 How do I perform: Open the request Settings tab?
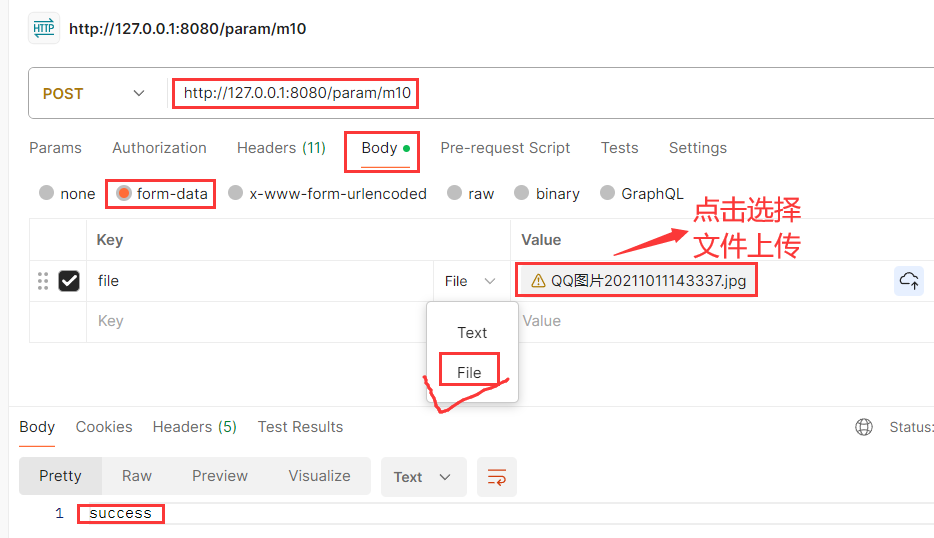point(698,148)
